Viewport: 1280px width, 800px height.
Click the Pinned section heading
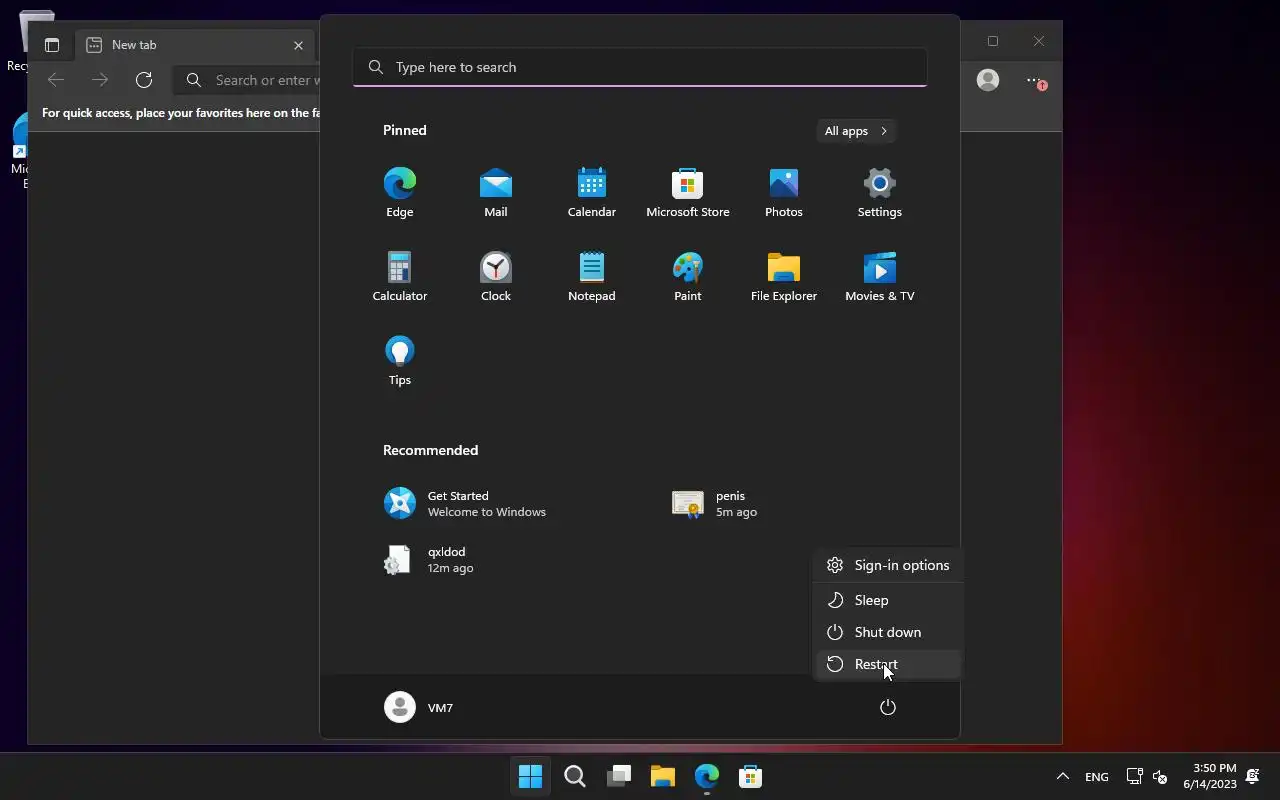pos(405,130)
